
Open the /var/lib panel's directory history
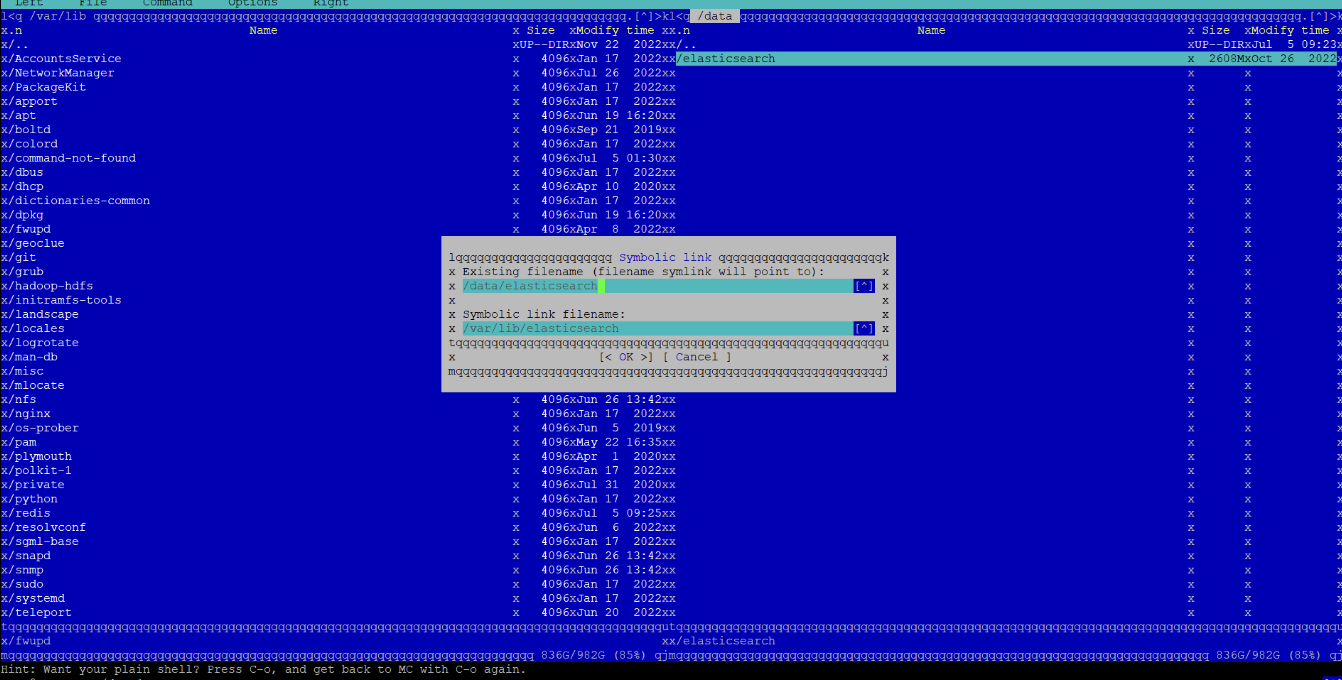(x=645, y=16)
